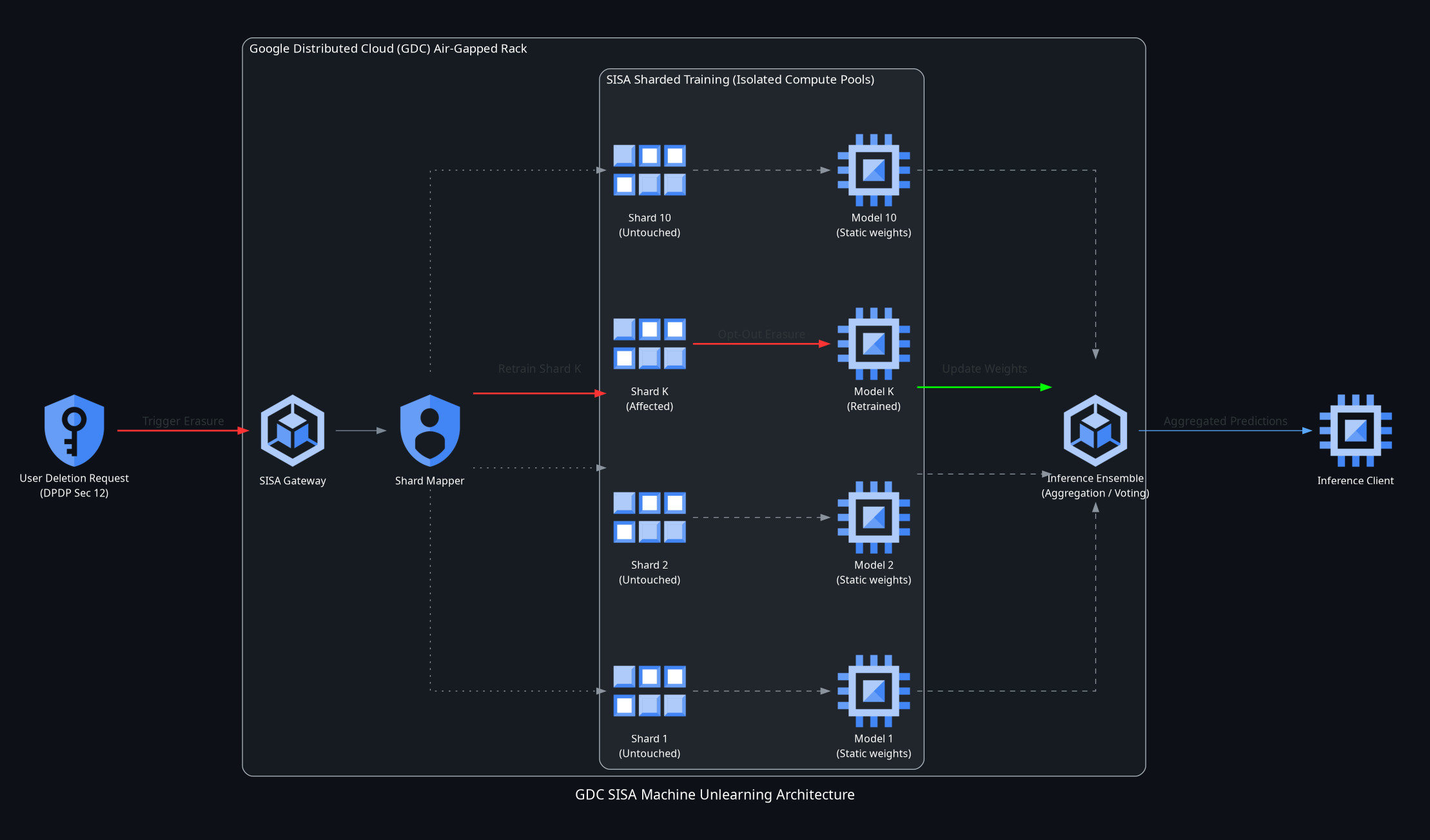Click the 'Opt-Out Erasure' arrow label
1430x840 pixels.
[761, 334]
